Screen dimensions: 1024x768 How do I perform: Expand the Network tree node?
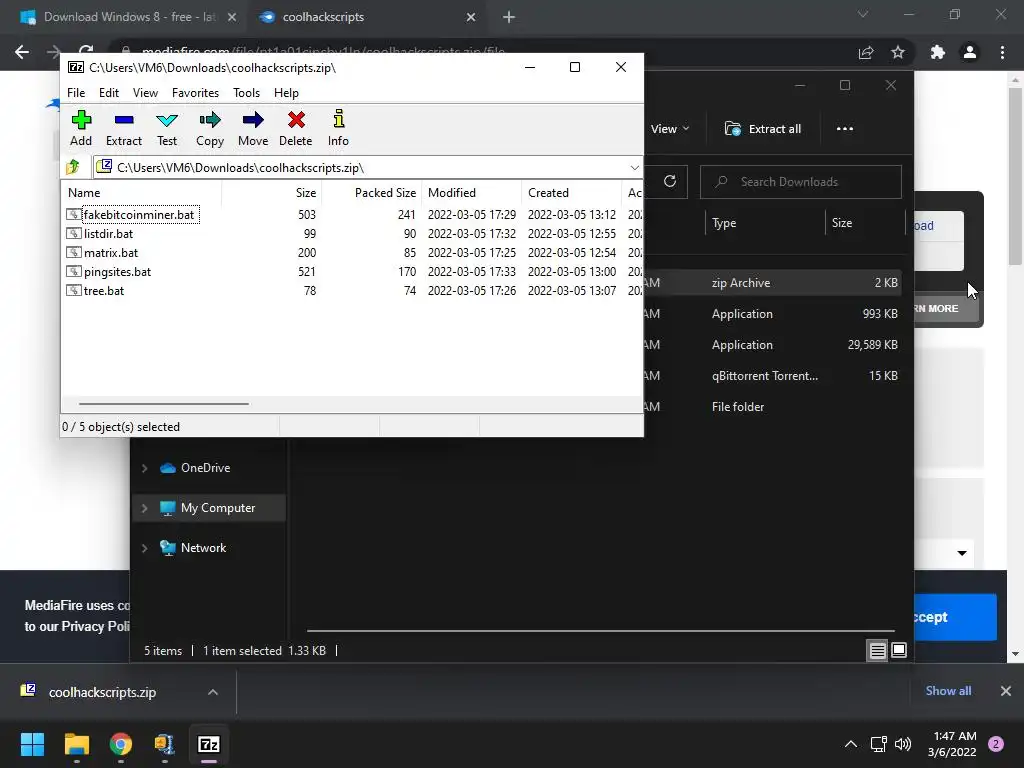[x=144, y=549]
